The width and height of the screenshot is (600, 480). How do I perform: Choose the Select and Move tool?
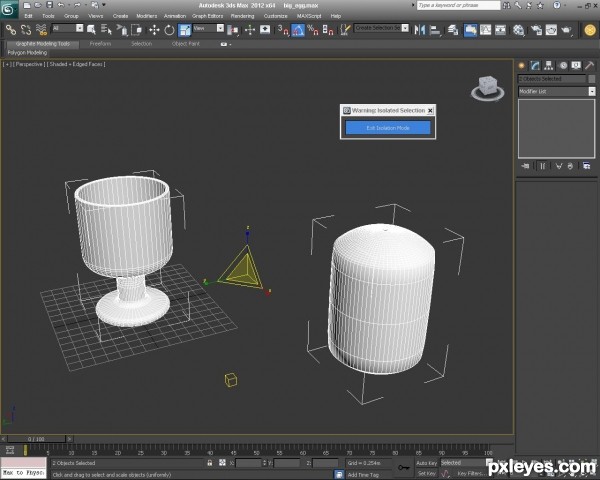(x=154, y=29)
